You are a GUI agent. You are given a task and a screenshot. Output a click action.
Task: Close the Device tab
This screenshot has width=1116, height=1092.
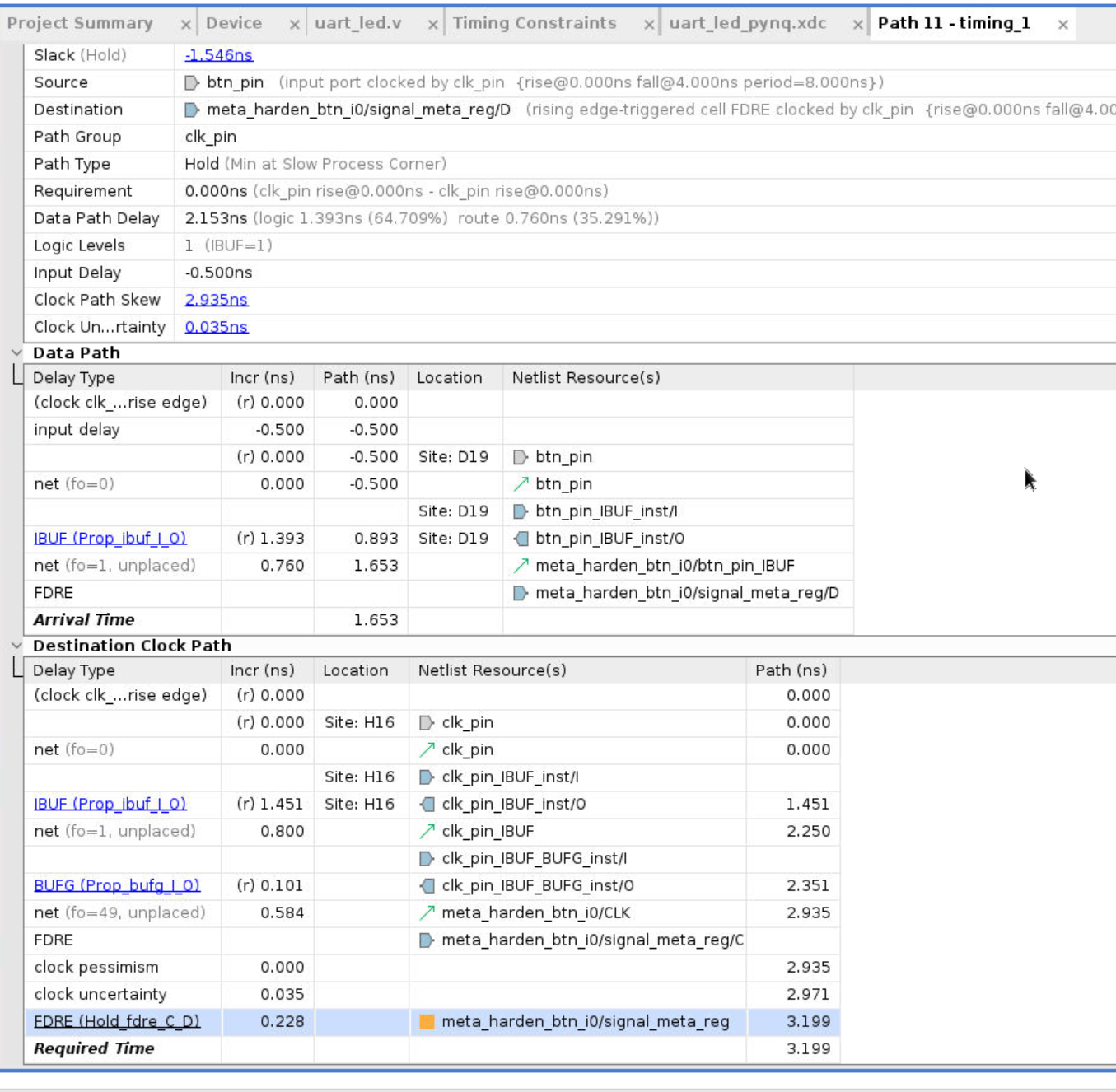(x=294, y=25)
